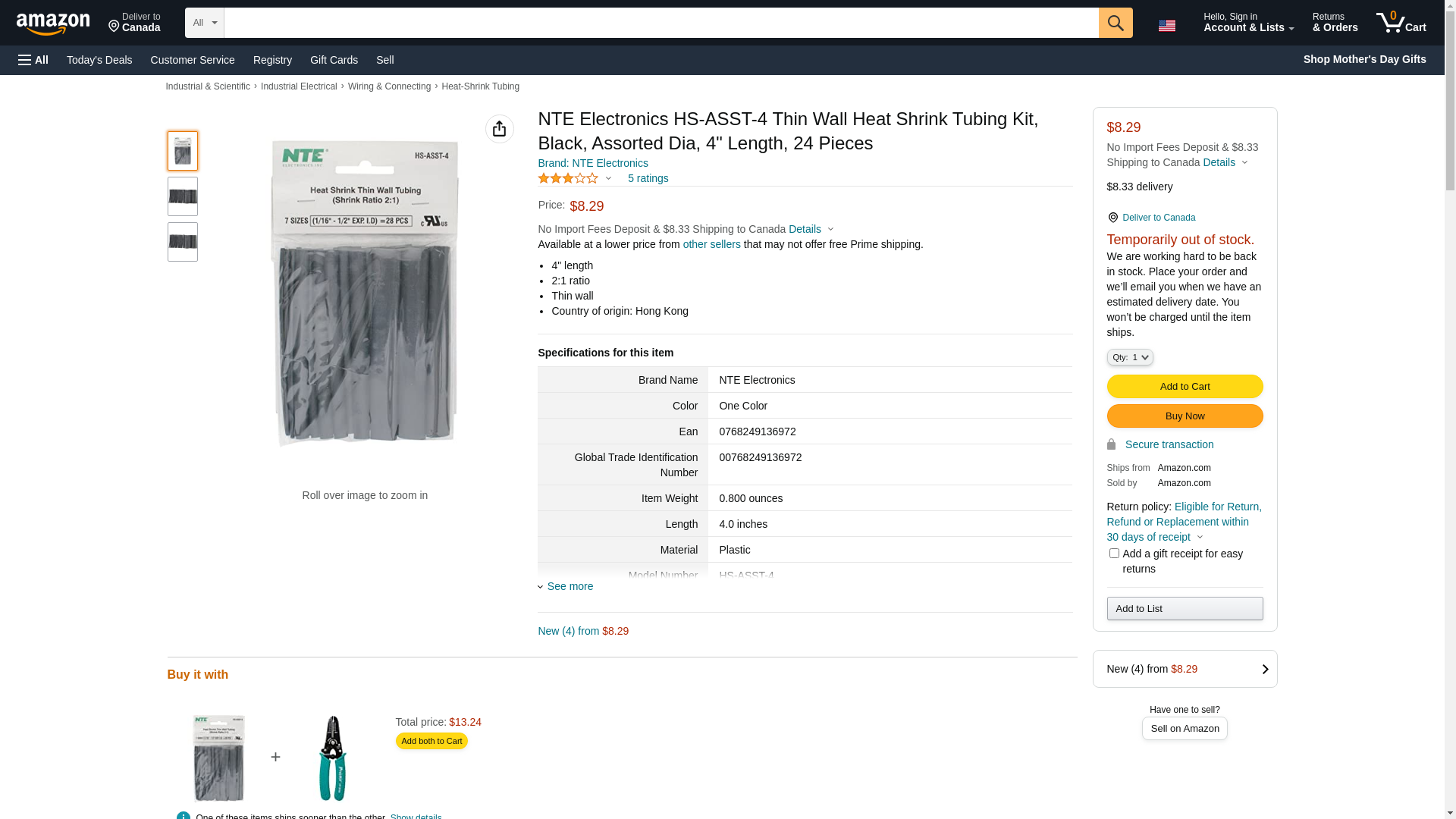1456x819 pixels.
Task: Select the second product thumbnail
Action: (x=183, y=196)
